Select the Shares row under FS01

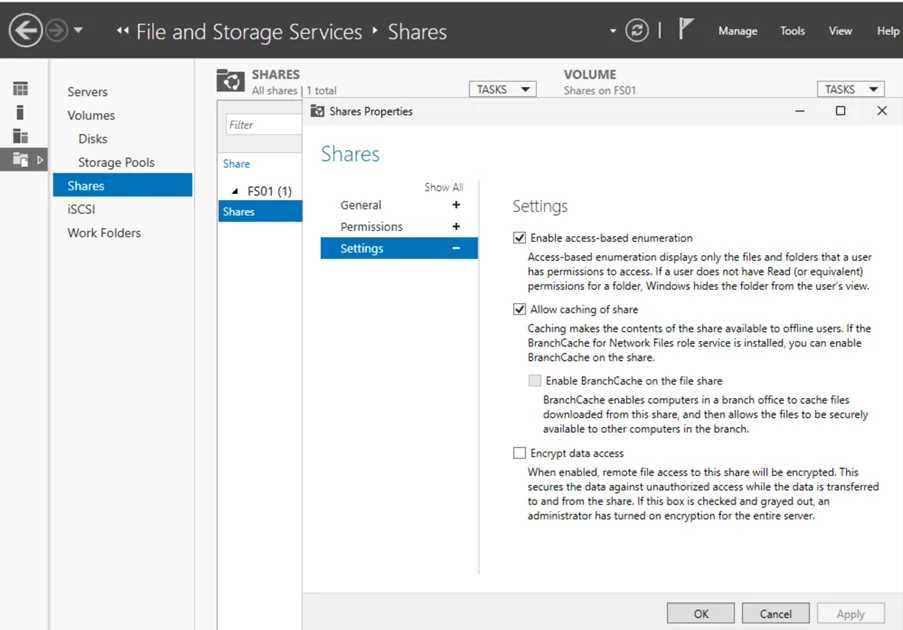[260, 211]
